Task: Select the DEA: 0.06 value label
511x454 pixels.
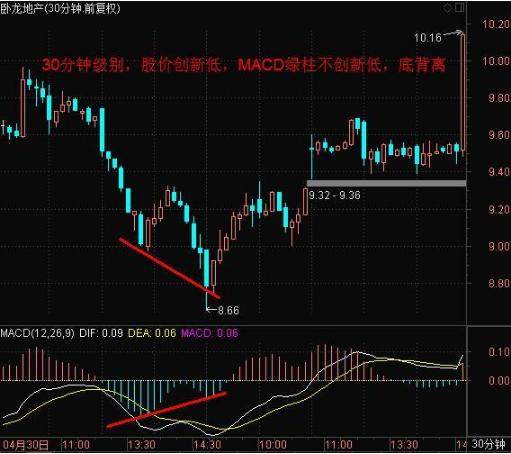Action: click(152, 333)
